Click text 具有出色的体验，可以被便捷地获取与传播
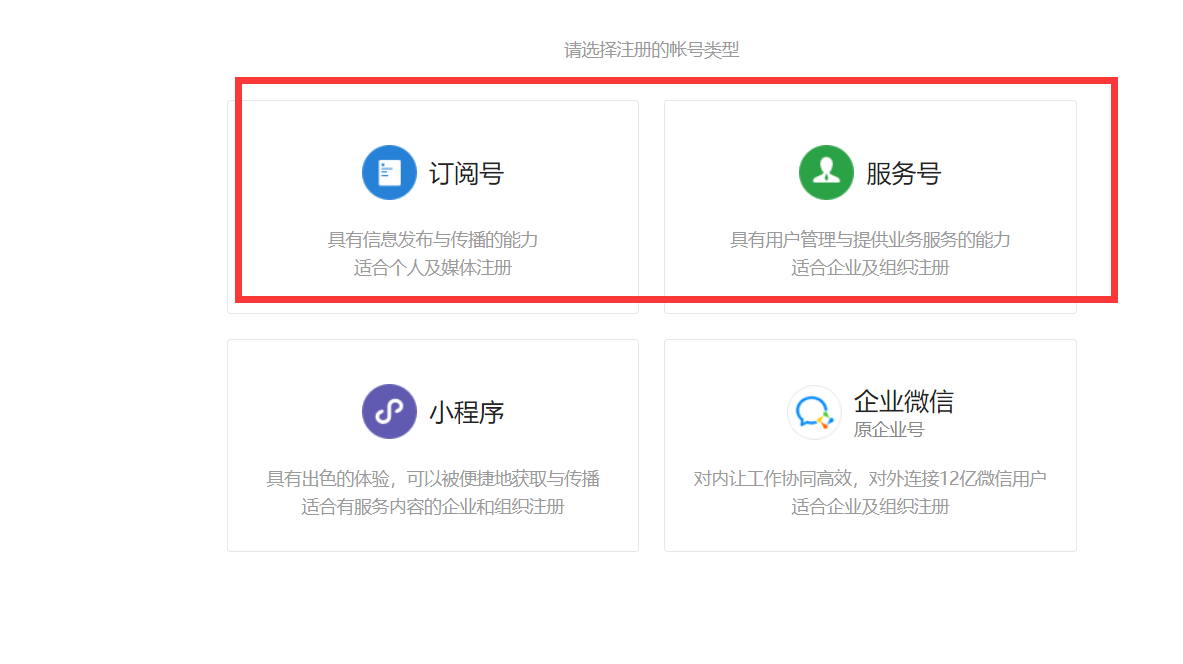 click(432, 479)
